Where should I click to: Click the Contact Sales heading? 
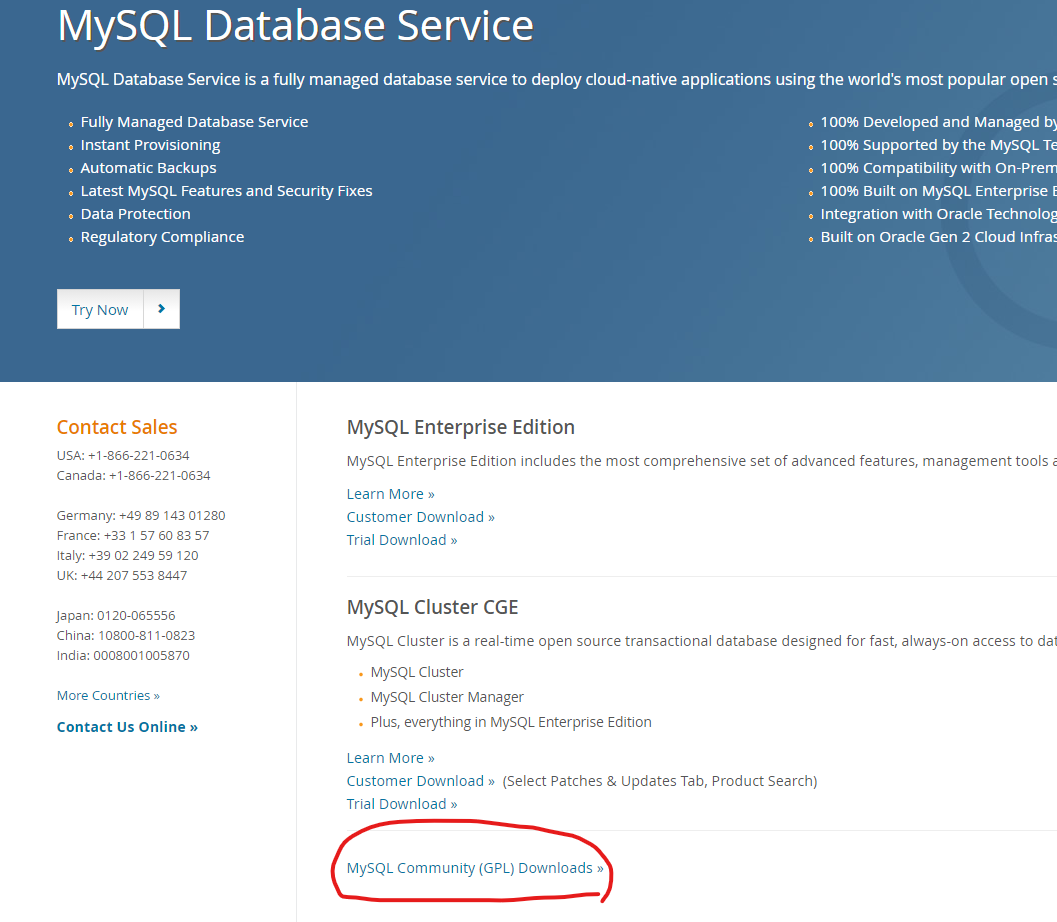coord(117,427)
